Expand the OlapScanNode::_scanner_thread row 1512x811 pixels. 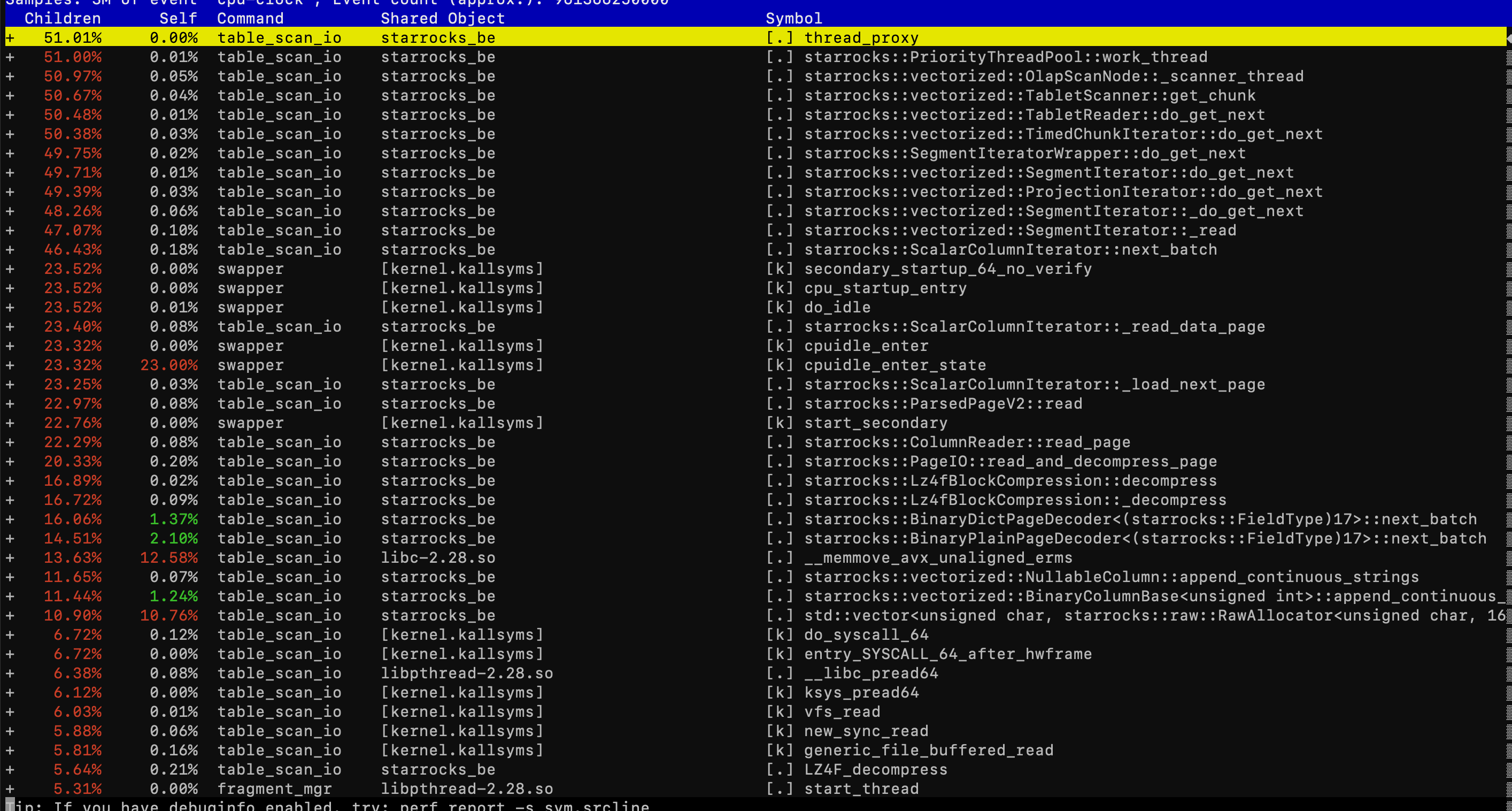pyautogui.click(x=10, y=76)
